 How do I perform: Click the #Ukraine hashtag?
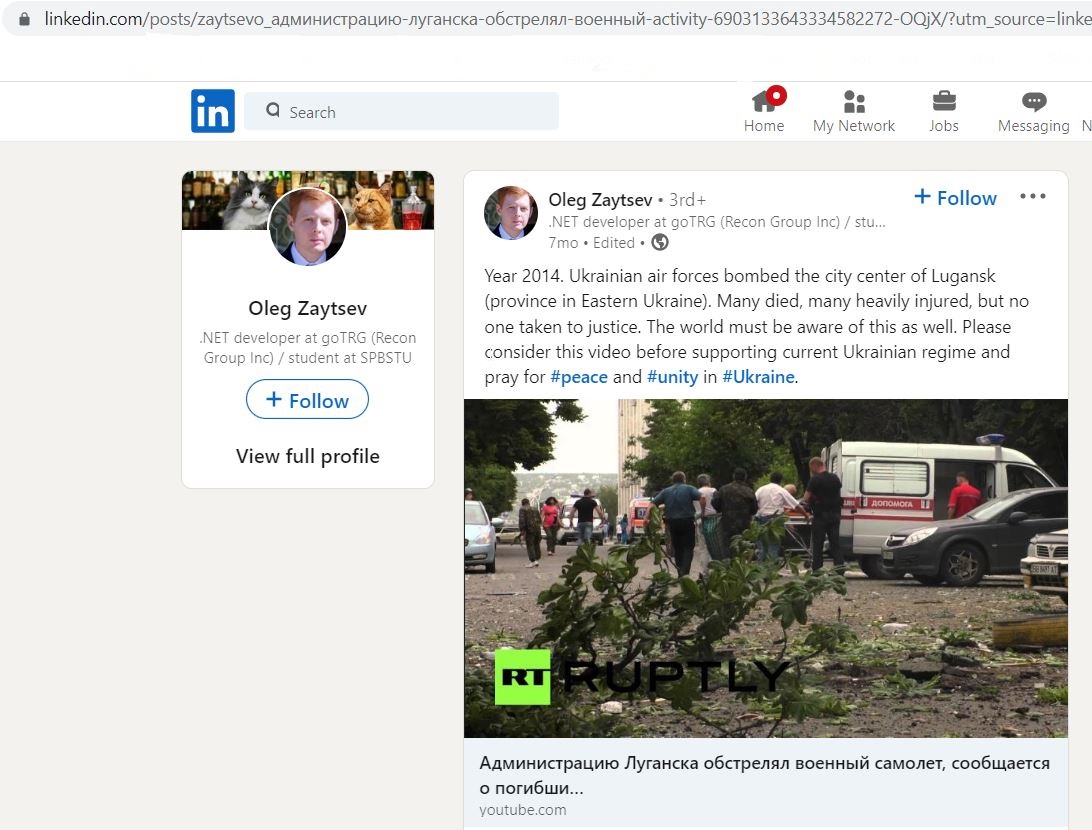[x=758, y=377]
